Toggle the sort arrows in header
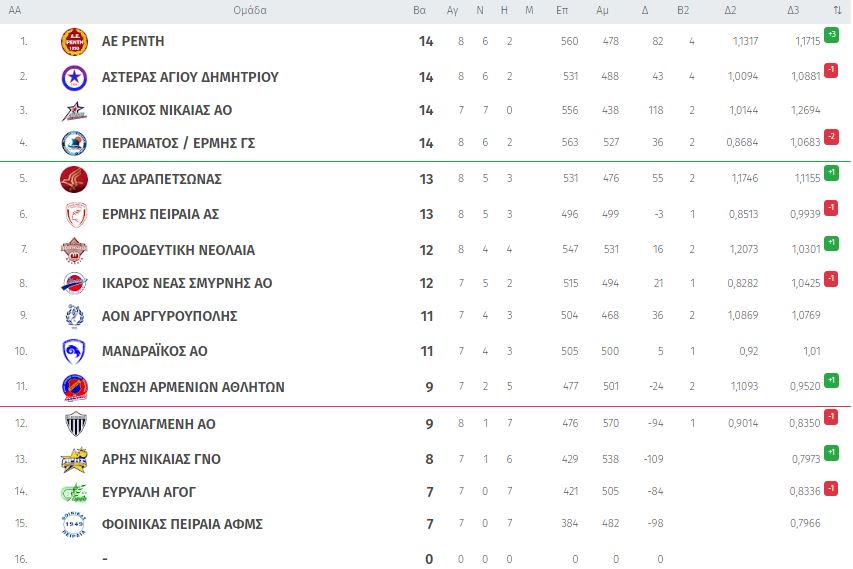Screen dimensions: 853x569 tap(837, 10)
